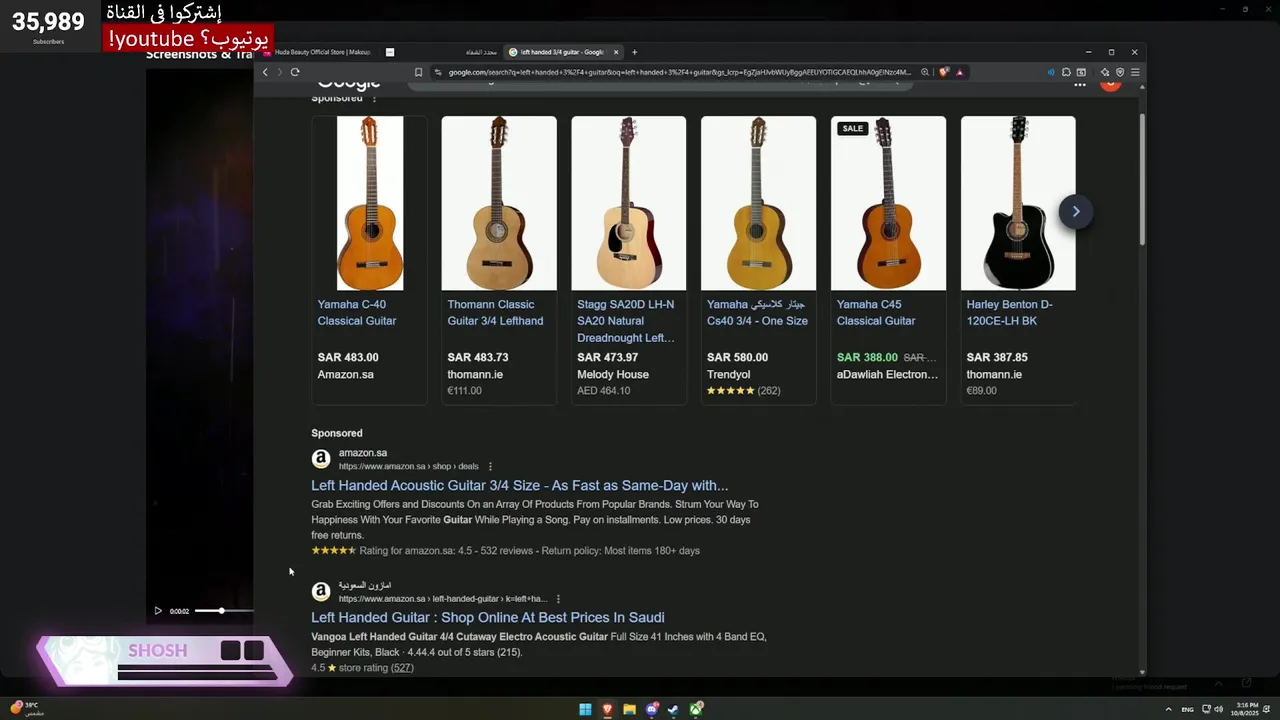Open Left Handed Acoustic Guitar 3/4 Size link
Screen dimensions: 1280x720
pyautogui.click(x=519, y=486)
